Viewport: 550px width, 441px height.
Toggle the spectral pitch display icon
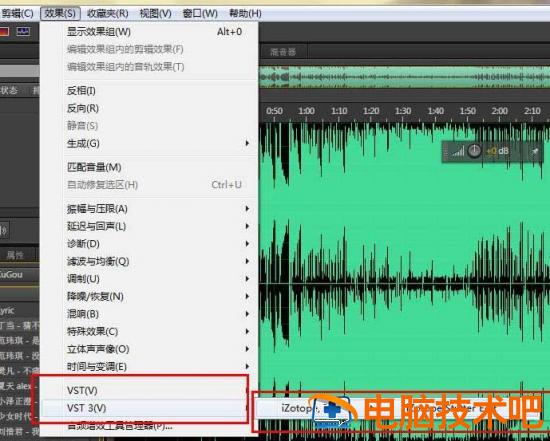click(23, 32)
